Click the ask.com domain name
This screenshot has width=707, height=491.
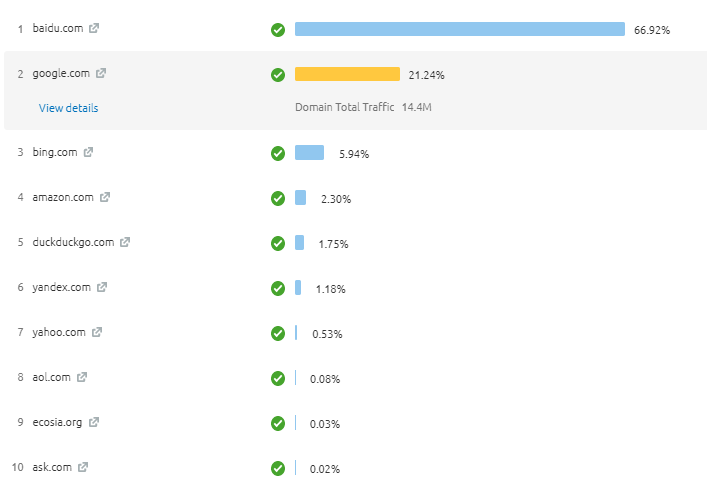point(52,467)
